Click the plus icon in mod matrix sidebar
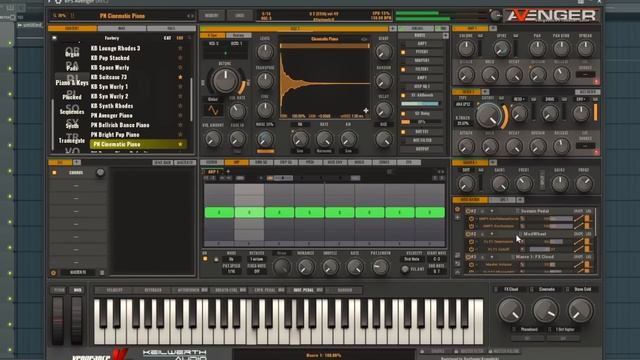 click(457, 218)
